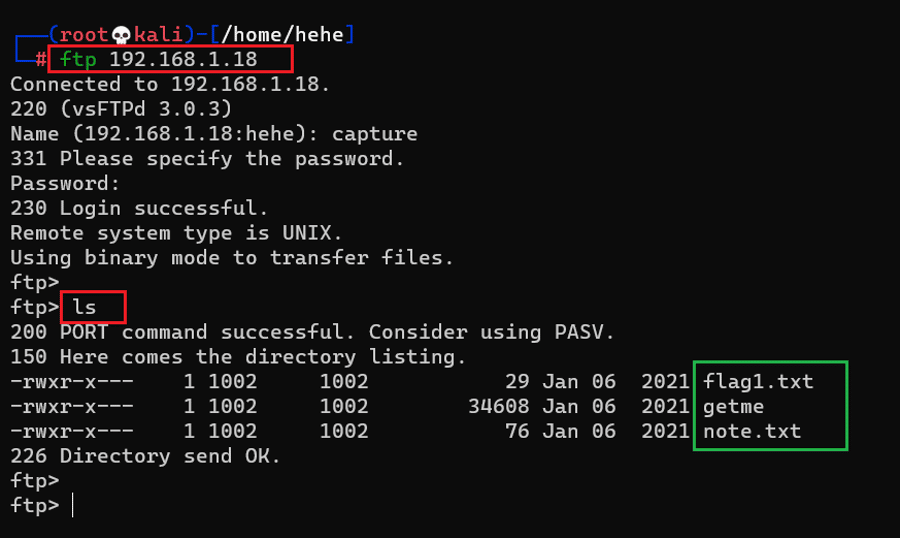The height and width of the screenshot is (538, 900).
Task: Click the flag1.txt filename in the listing
Action: pos(758,381)
